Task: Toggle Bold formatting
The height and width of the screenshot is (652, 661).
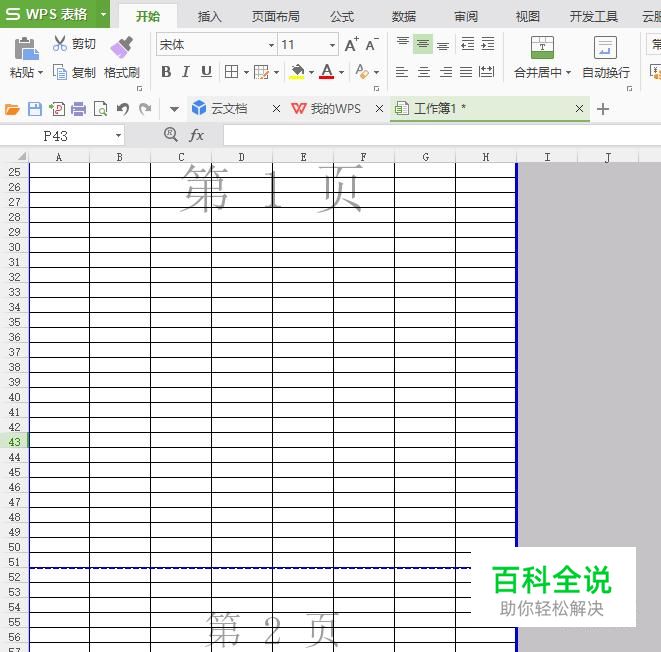Action: point(166,72)
